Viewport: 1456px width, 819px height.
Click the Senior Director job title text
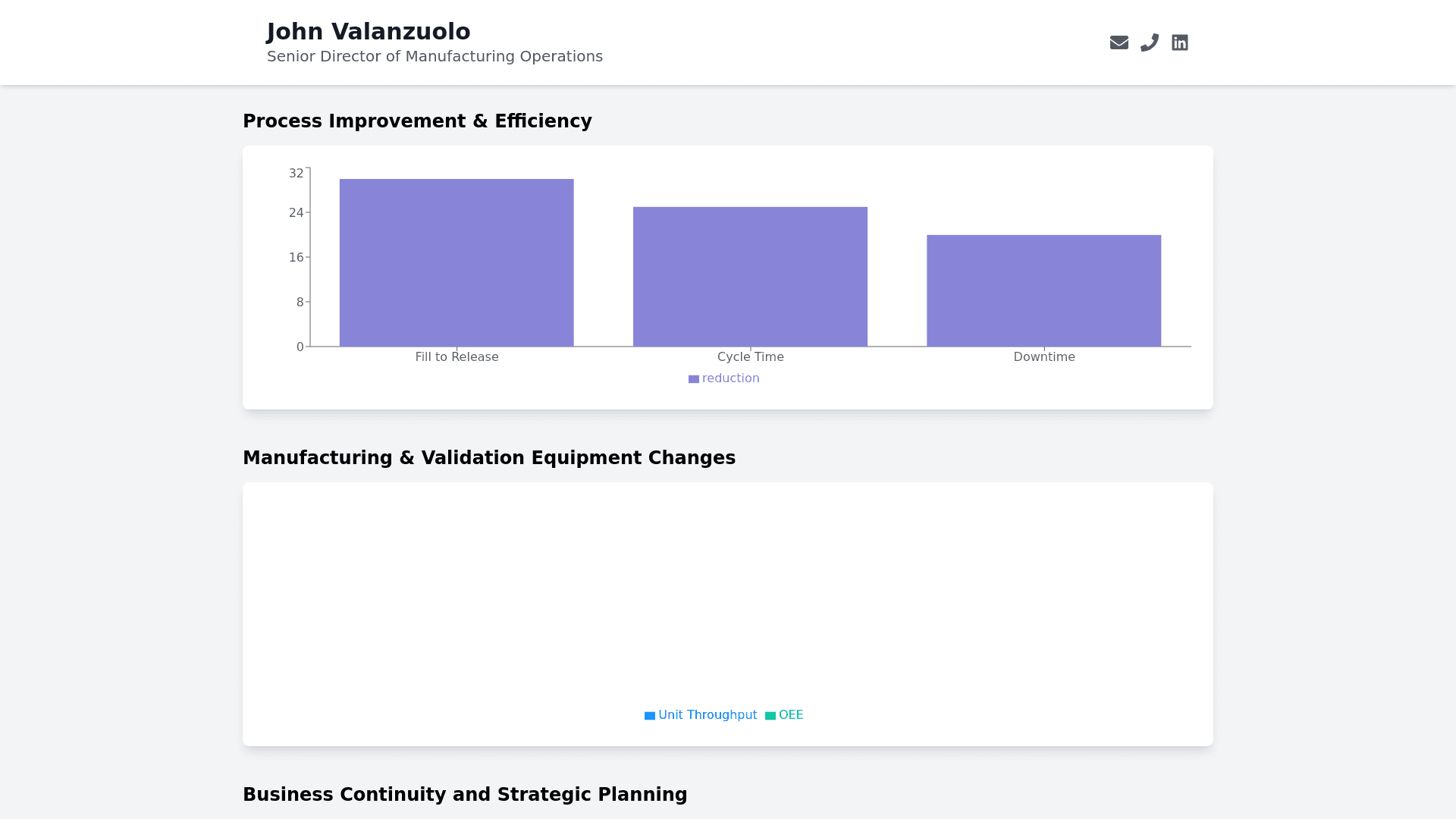(435, 57)
